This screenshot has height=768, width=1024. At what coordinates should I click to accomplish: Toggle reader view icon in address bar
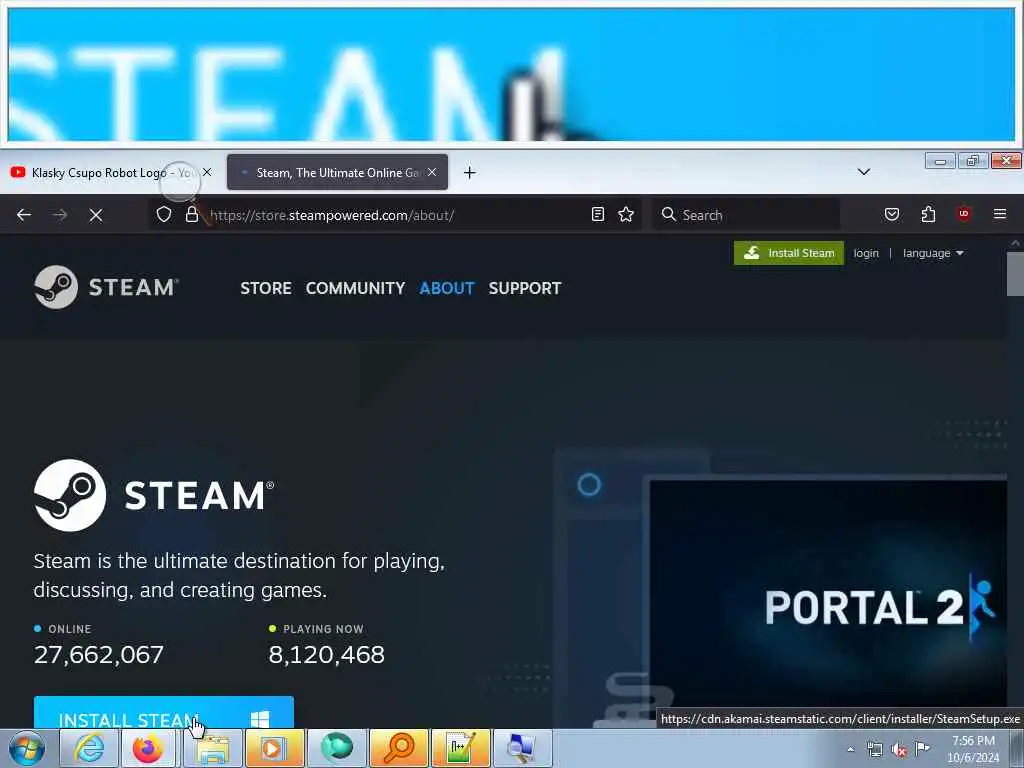[x=598, y=214]
